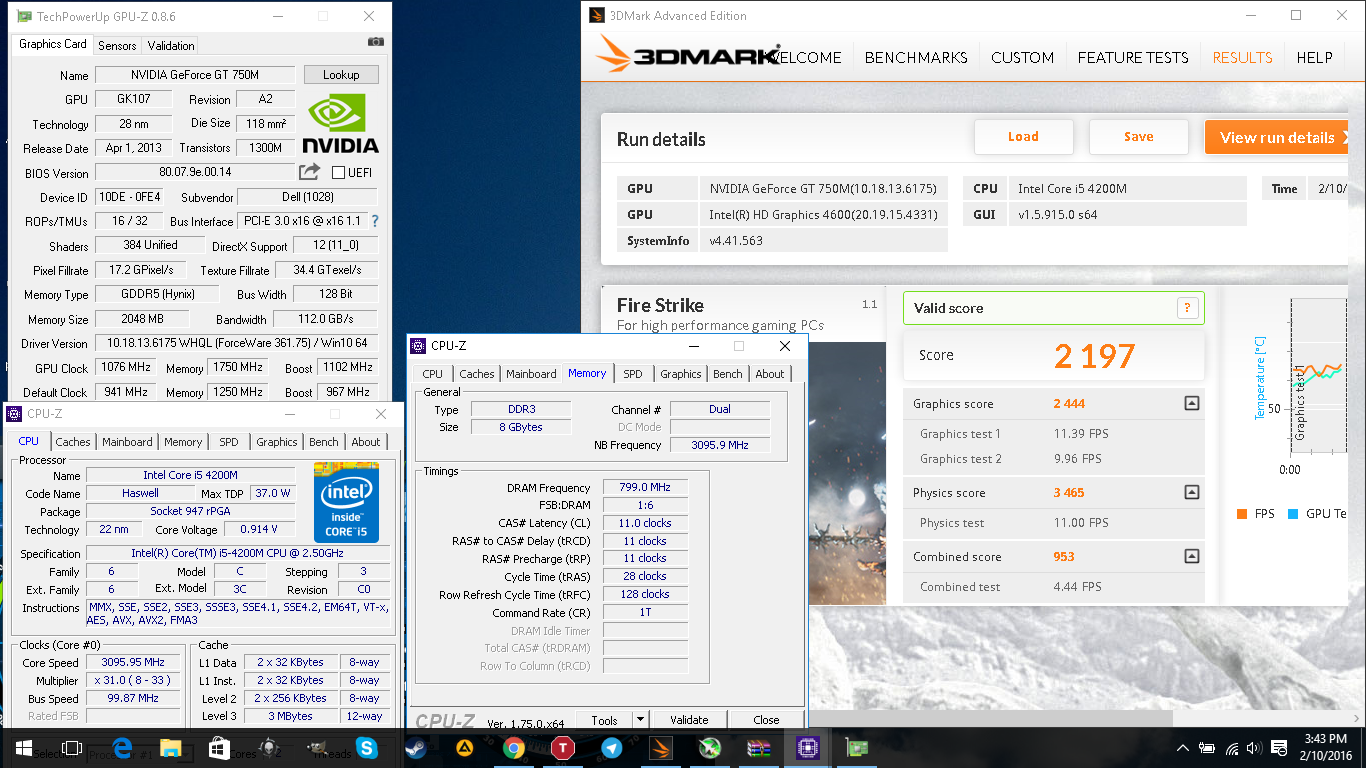1366x768 pixels.
Task: Open the FEATURE TESTS section in 3DMark
Action: coord(1133,57)
